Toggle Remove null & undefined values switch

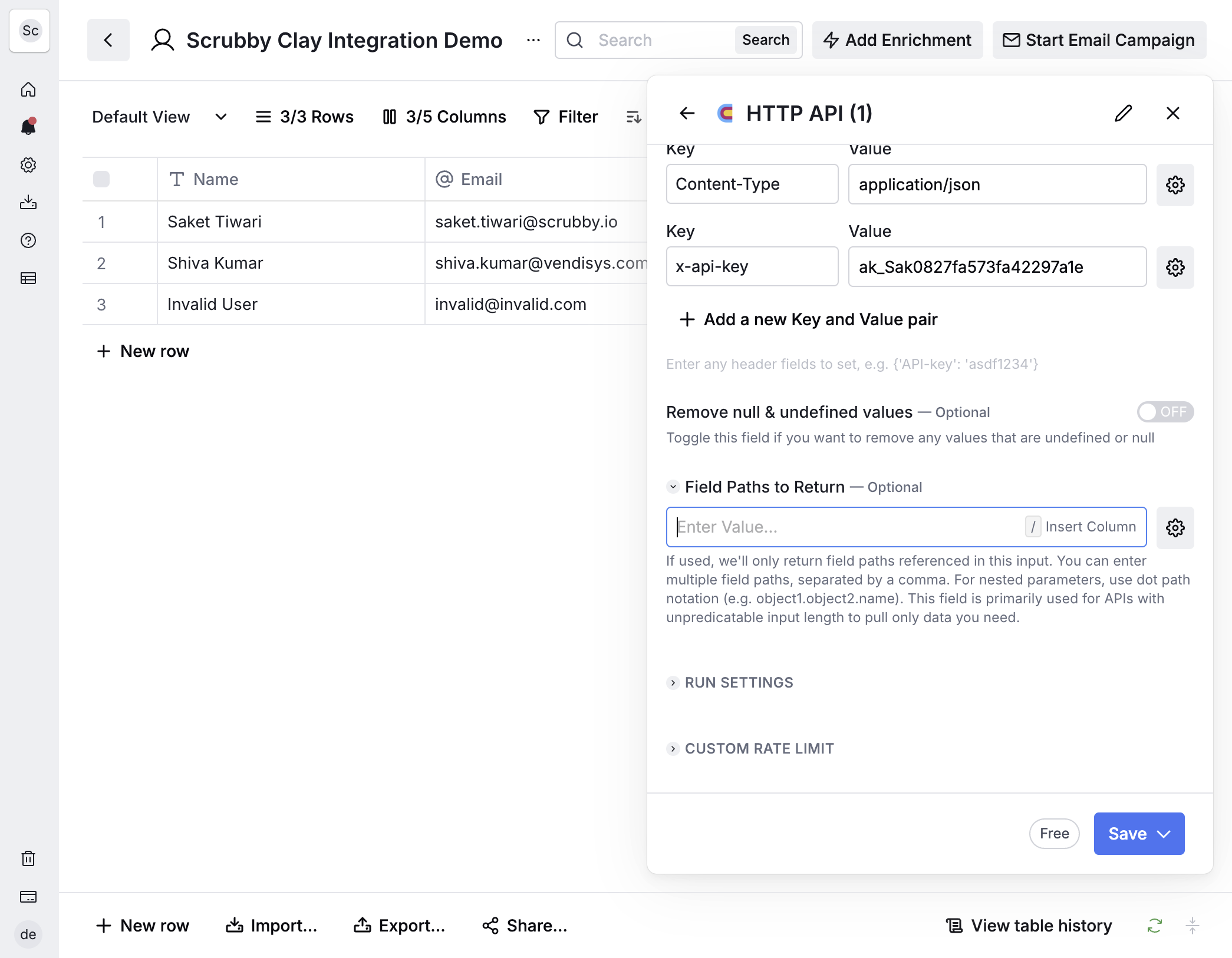[1165, 412]
